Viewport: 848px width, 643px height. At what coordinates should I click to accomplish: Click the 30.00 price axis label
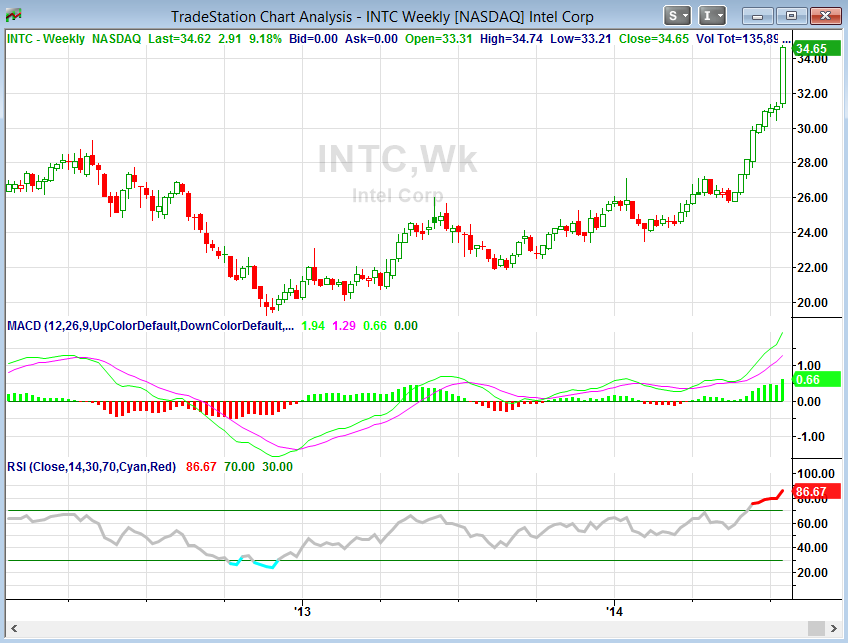point(812,129)
